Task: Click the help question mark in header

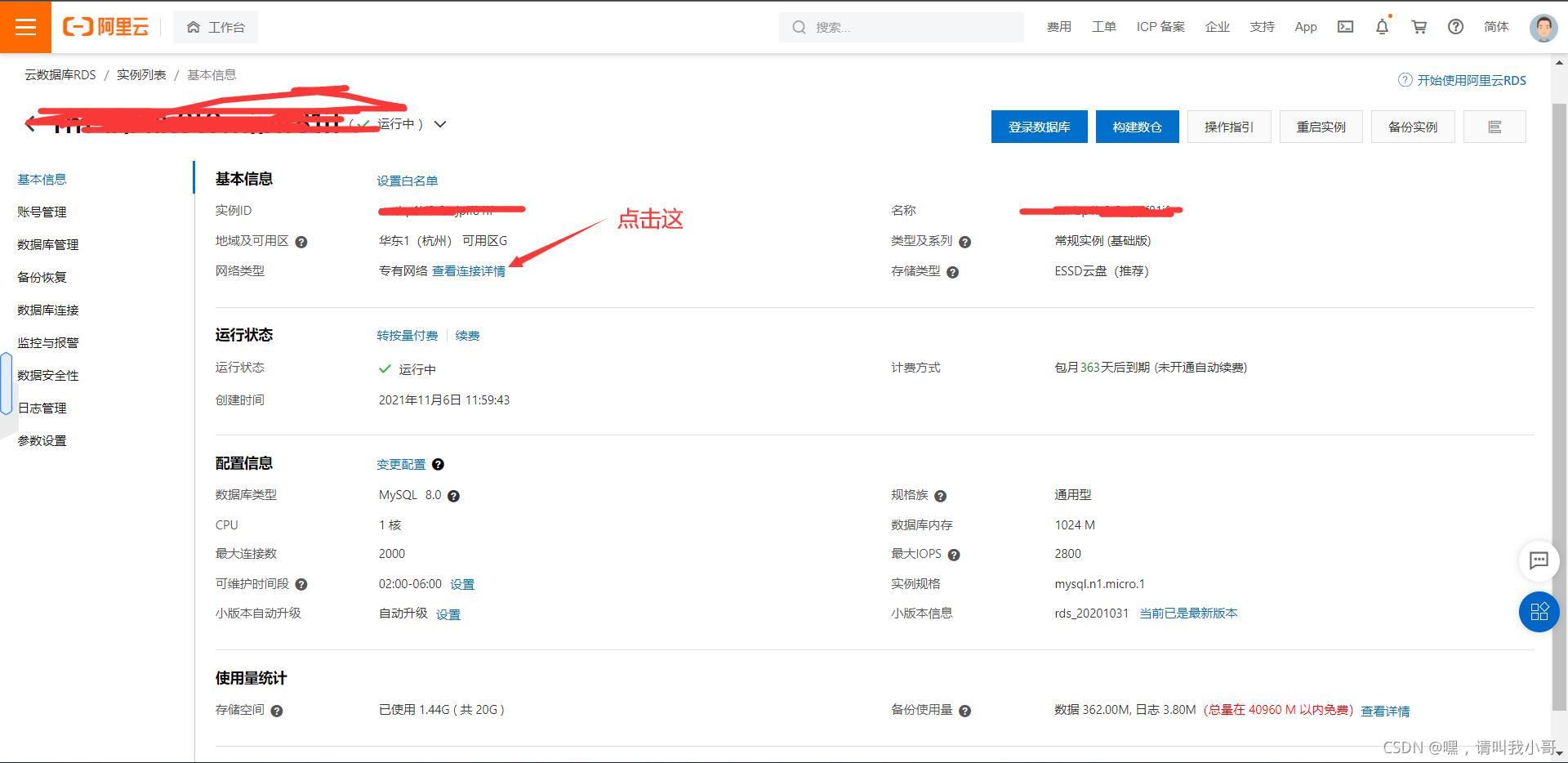Action: click(x=1455, y=27)
